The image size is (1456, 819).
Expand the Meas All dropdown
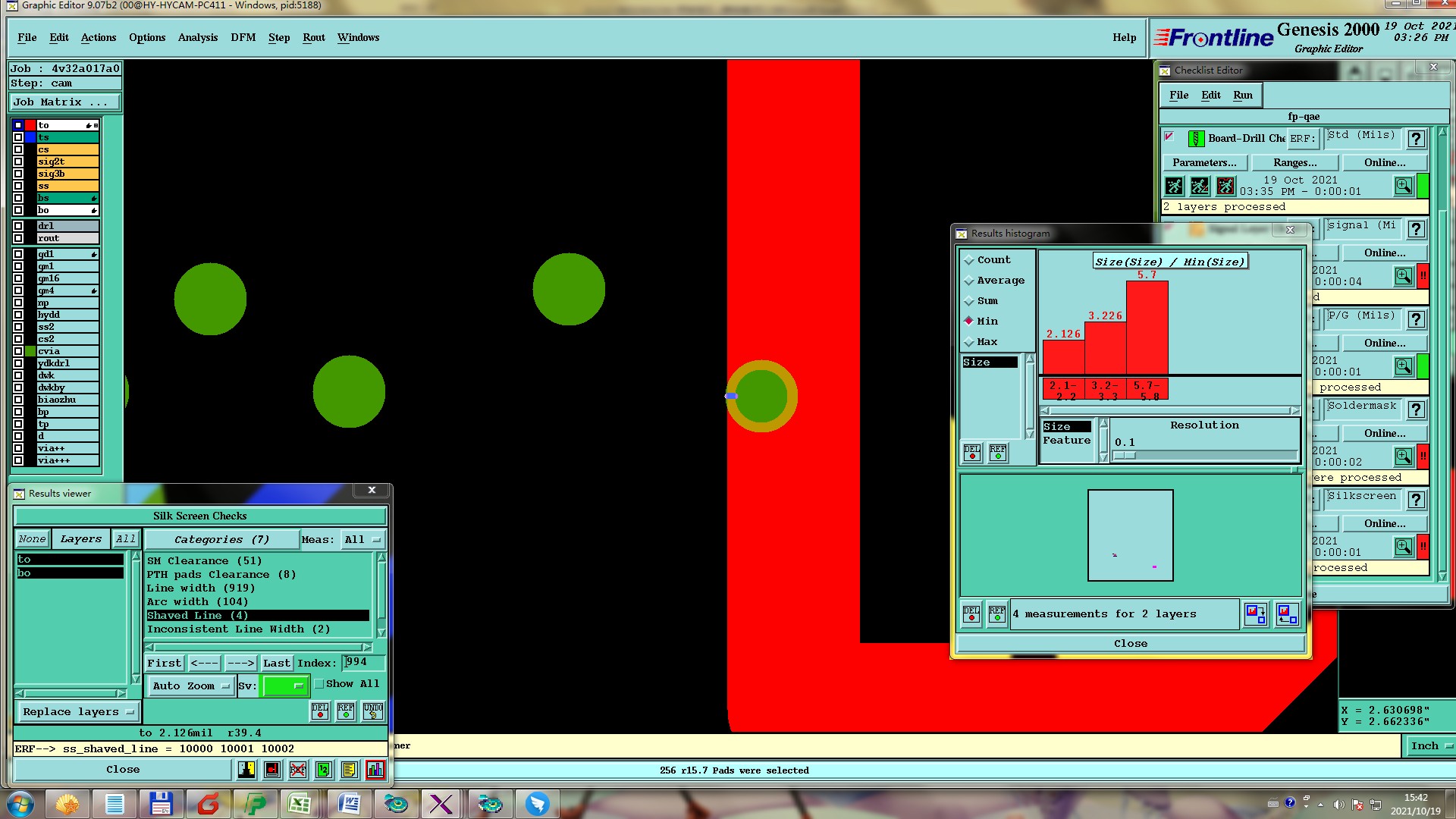[363, 540]
